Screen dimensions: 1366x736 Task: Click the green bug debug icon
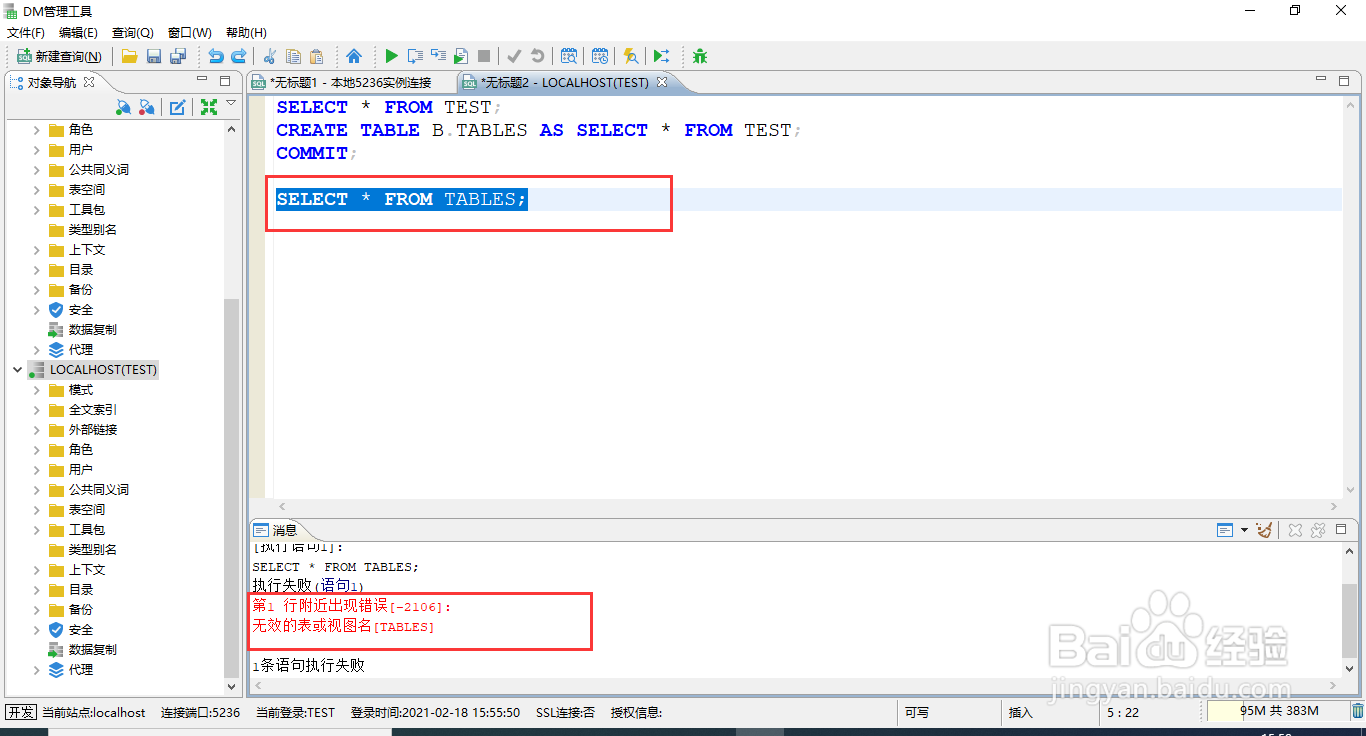[700, 56]
